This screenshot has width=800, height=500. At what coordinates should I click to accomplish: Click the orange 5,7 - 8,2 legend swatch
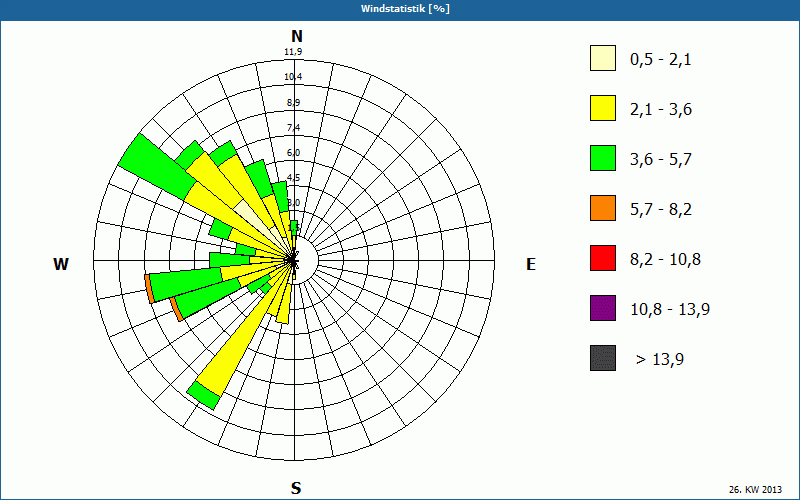click(603, 208)
